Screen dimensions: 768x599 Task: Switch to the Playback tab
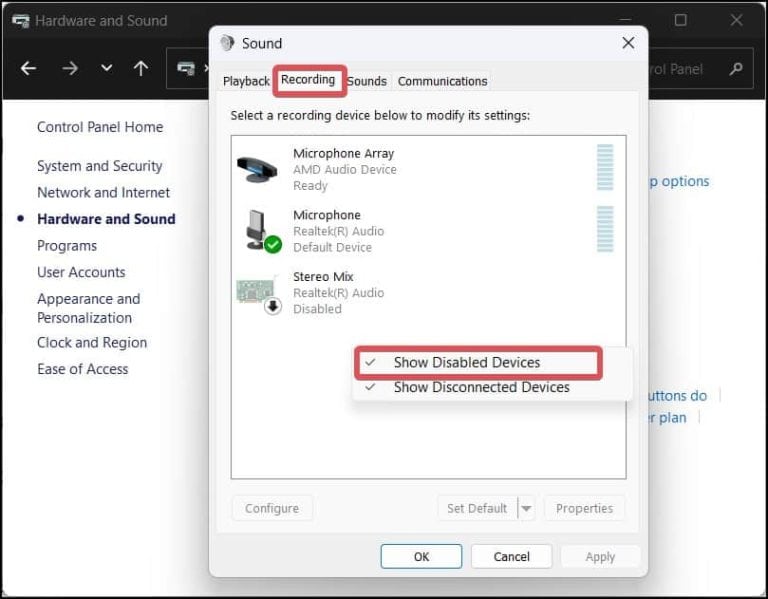[x=246, y=81]
